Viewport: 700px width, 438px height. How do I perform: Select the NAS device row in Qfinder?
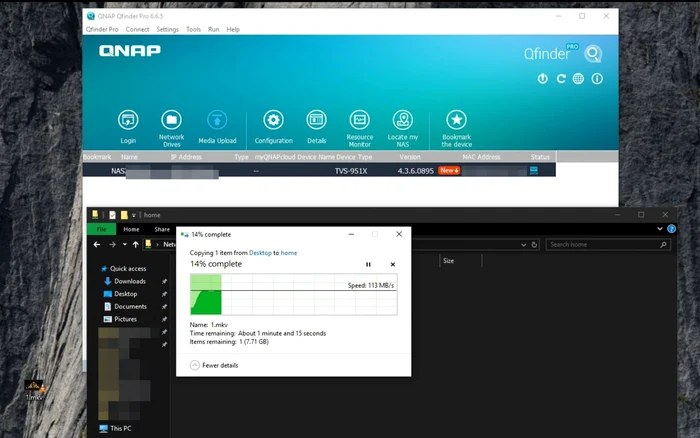pos(319,171)
